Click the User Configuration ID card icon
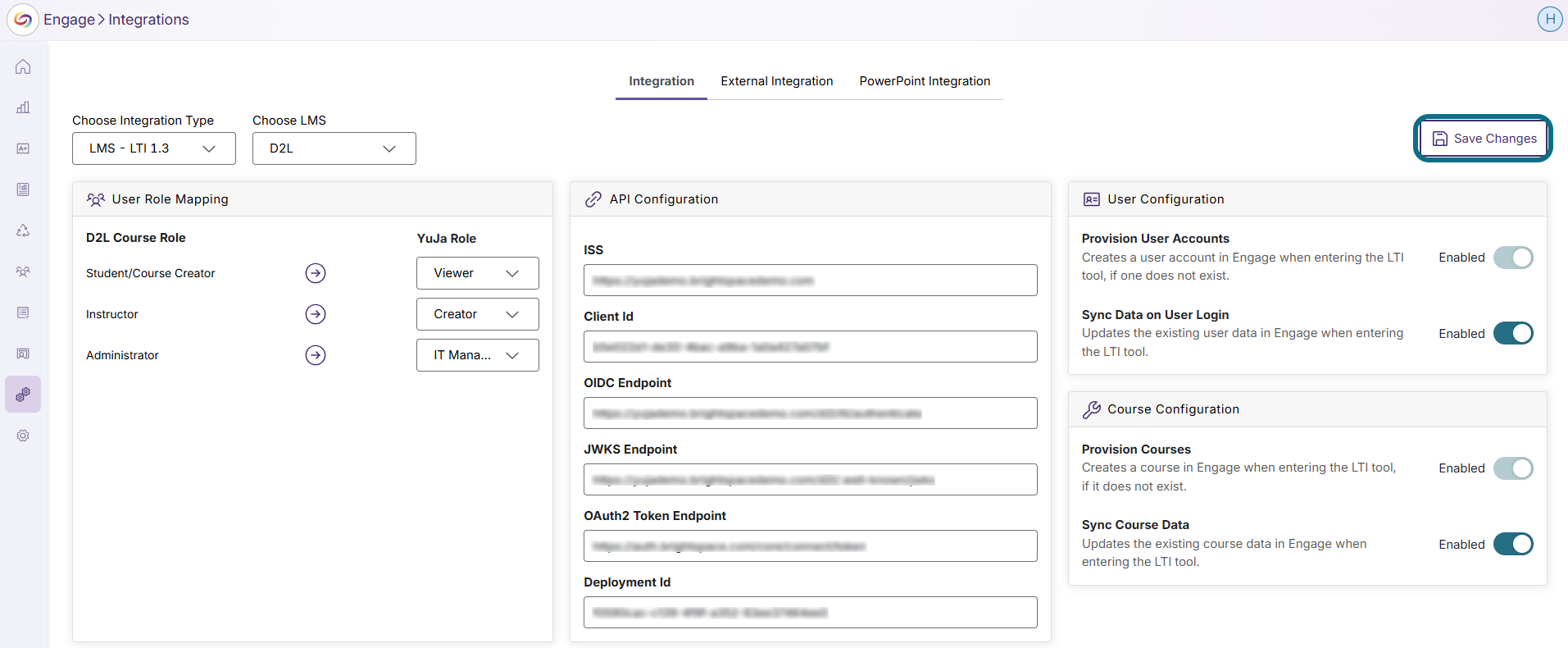Screen dimensions: 1568x648 1092,199
